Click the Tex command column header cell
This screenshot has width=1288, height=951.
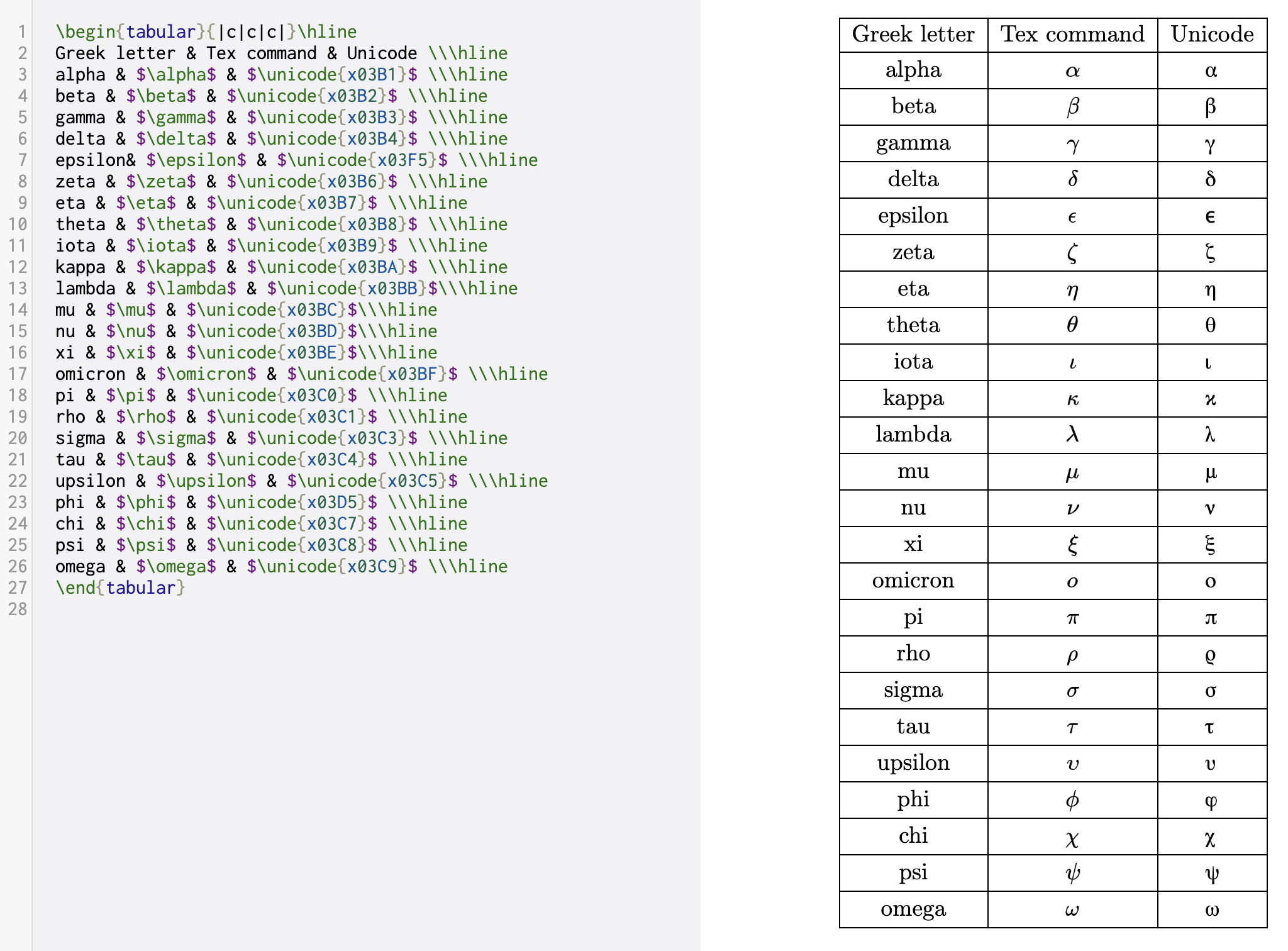(x=1072, y=34)
